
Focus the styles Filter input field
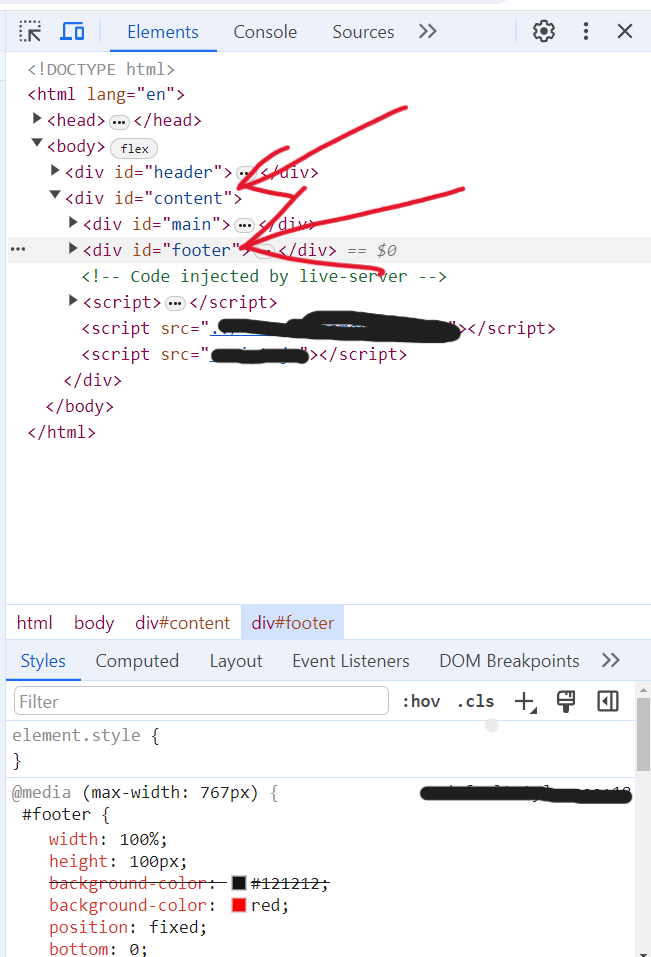(x=201, y=701)
